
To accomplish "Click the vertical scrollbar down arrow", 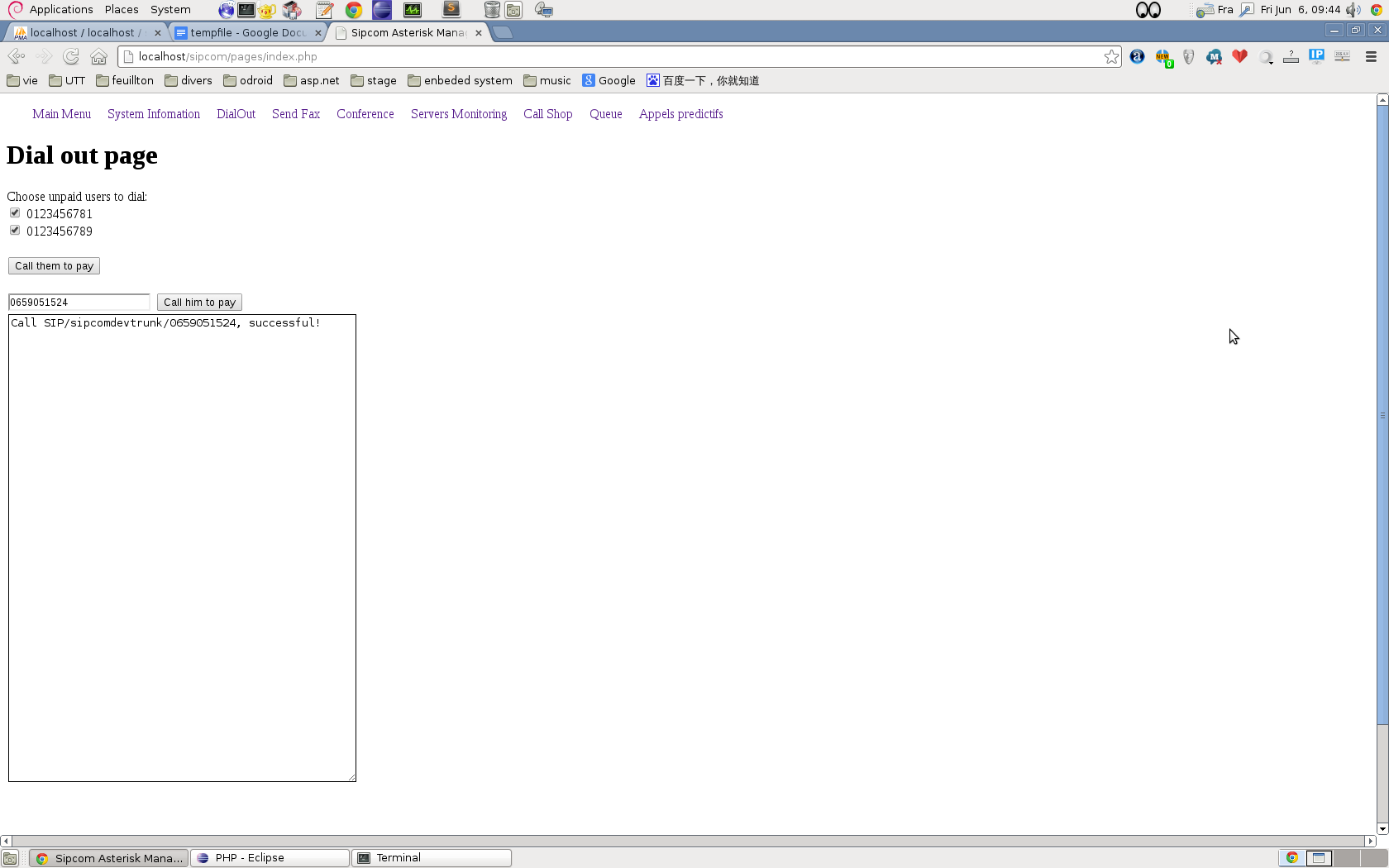I will (1382, 828).
